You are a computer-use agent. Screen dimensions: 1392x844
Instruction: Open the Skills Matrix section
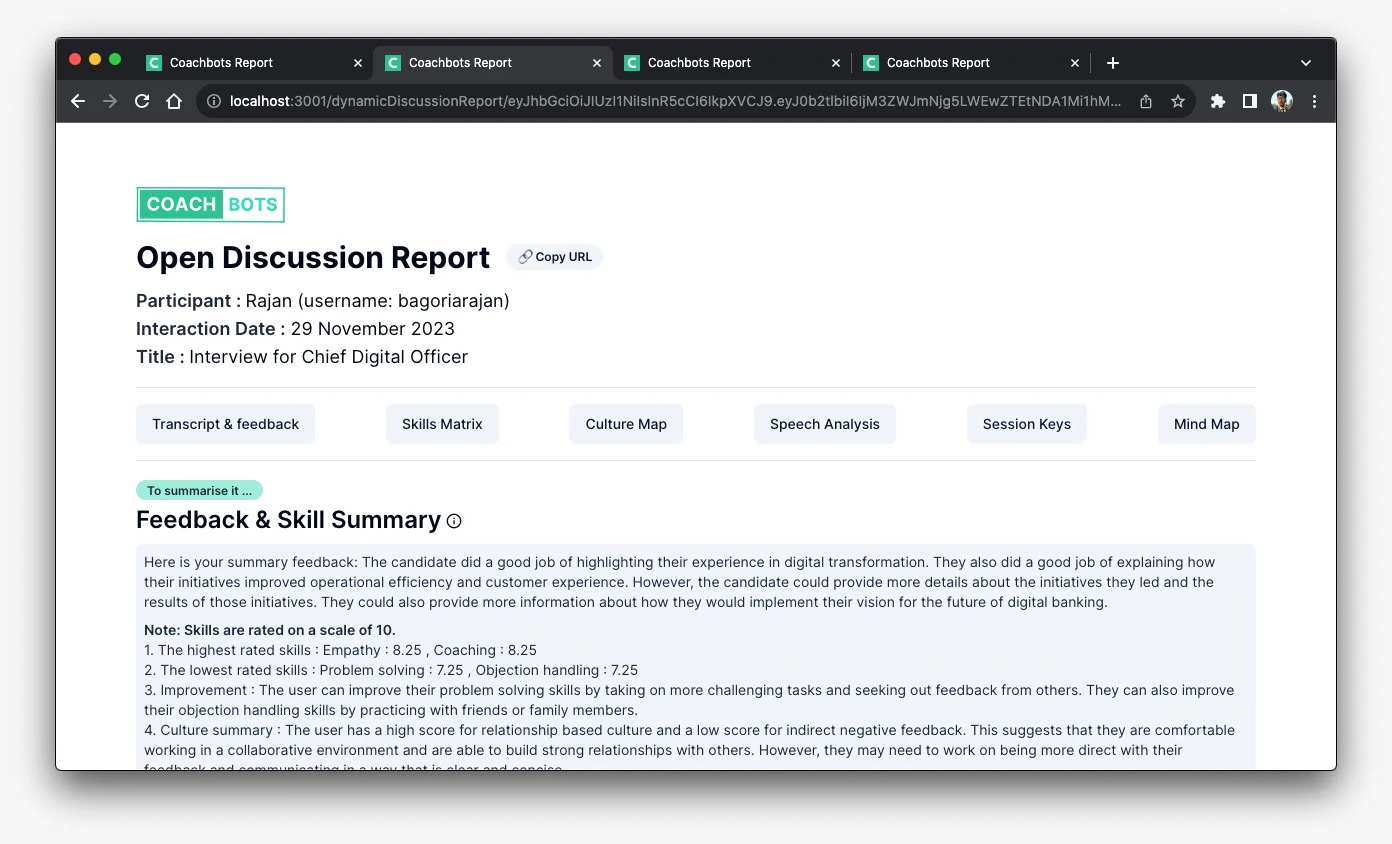(x=442, y=423)
